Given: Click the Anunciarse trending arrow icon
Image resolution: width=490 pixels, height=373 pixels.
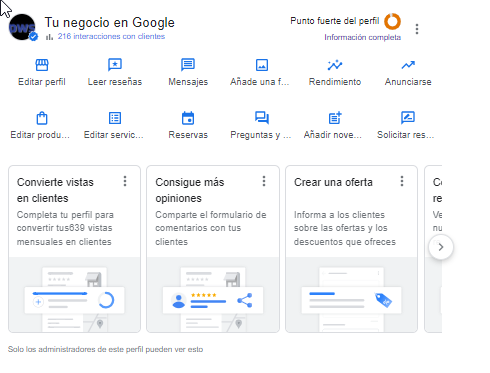Looking at the screenshot, I should [x=408, y=65].
